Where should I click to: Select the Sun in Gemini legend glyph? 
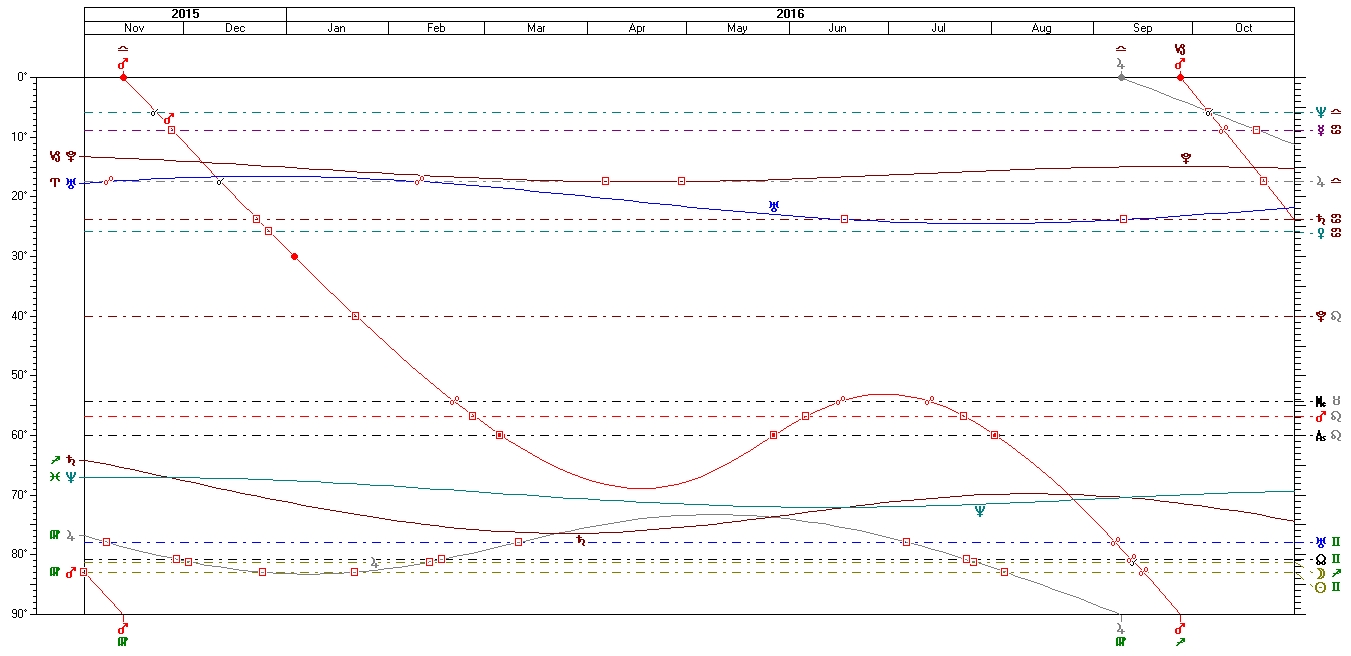[x=1327, y=587]
